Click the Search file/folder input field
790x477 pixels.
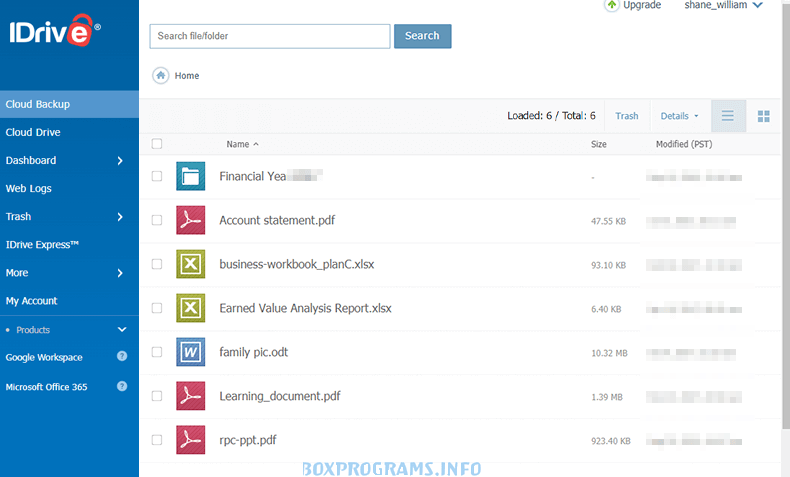click(x=269, y=36)
